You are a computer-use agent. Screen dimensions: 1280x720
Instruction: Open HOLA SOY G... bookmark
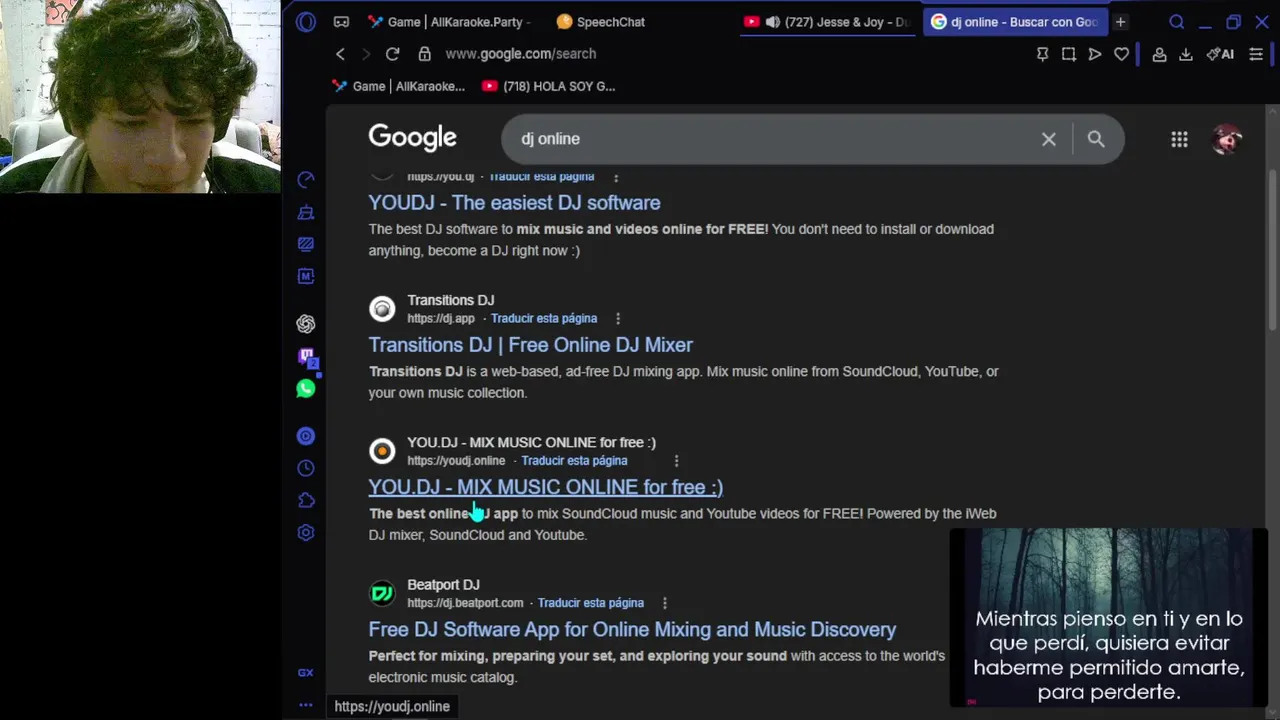point(549,86)
